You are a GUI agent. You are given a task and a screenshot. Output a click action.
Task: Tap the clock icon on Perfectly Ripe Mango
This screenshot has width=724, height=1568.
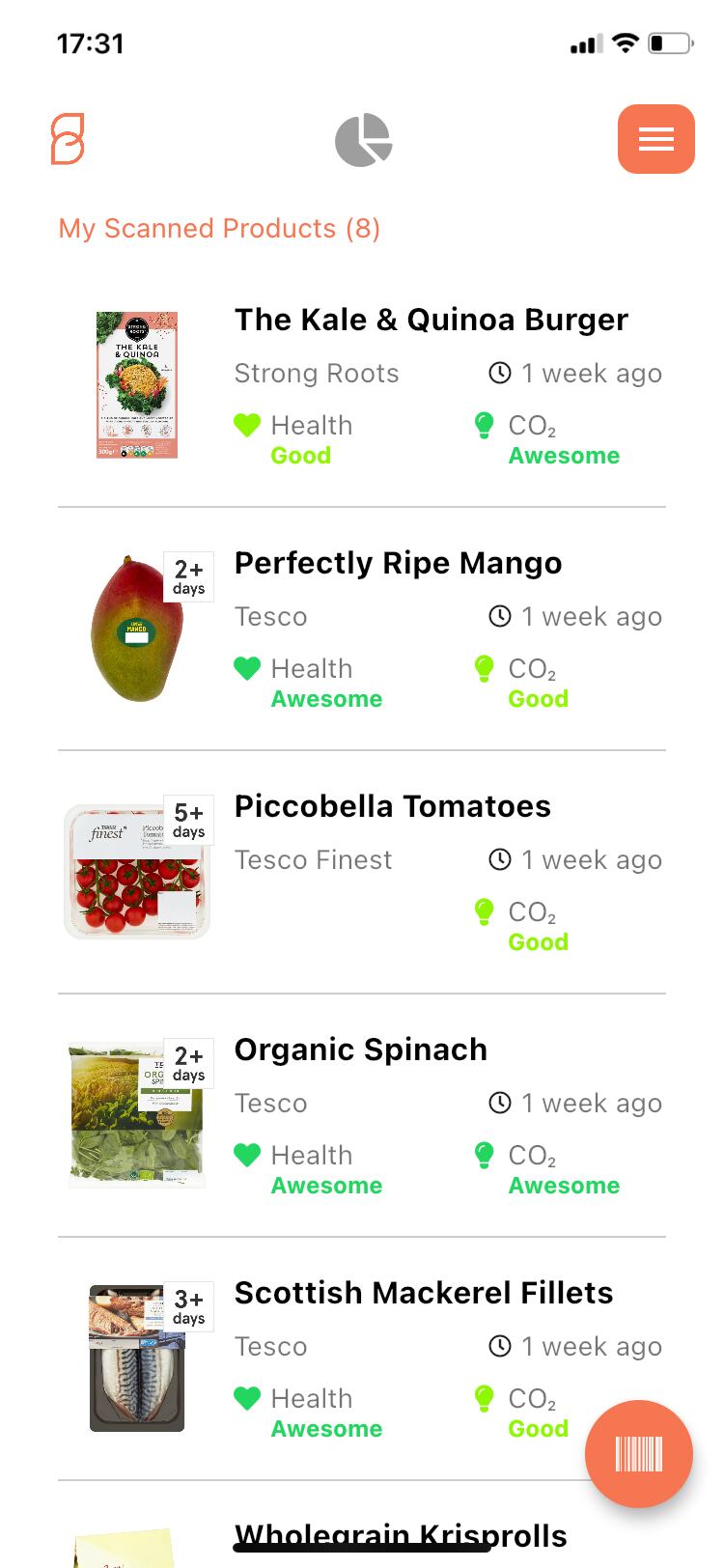[x=499, y=616]
